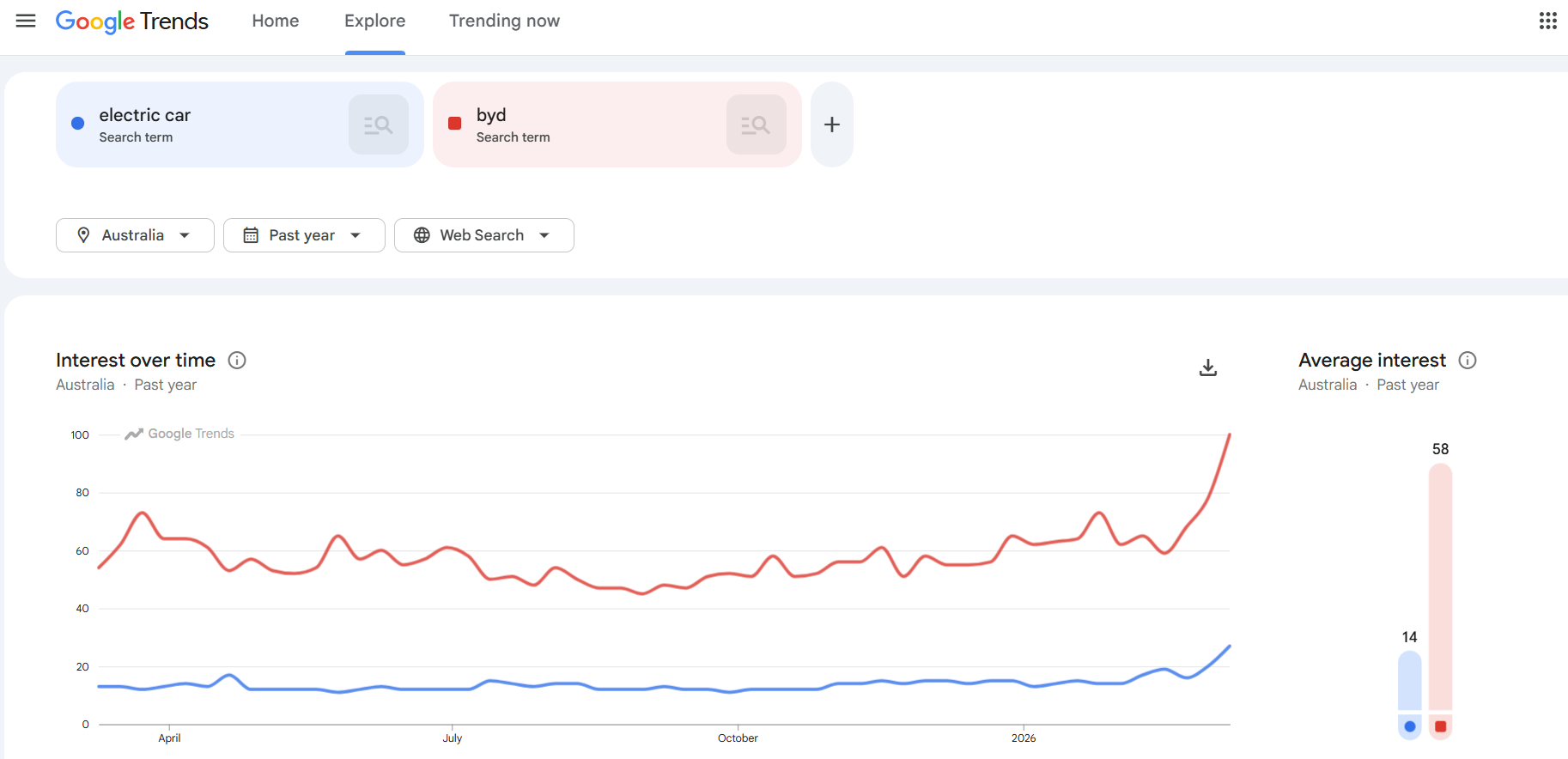The height and width of the screenshot is (759, 1568).
Task: Select the Explore tab
Action: pos(374,21)
